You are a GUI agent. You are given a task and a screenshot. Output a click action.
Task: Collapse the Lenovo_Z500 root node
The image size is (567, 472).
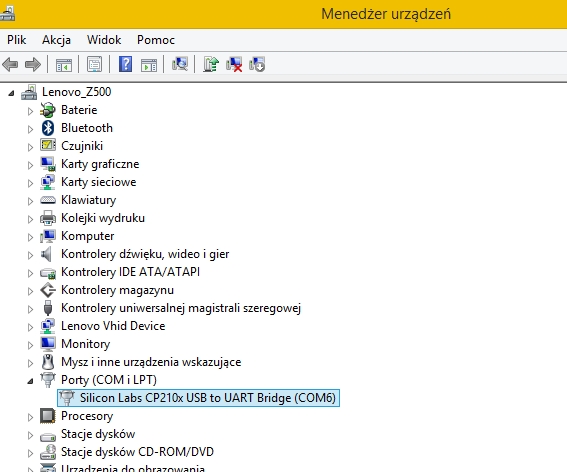click(11, 93)
